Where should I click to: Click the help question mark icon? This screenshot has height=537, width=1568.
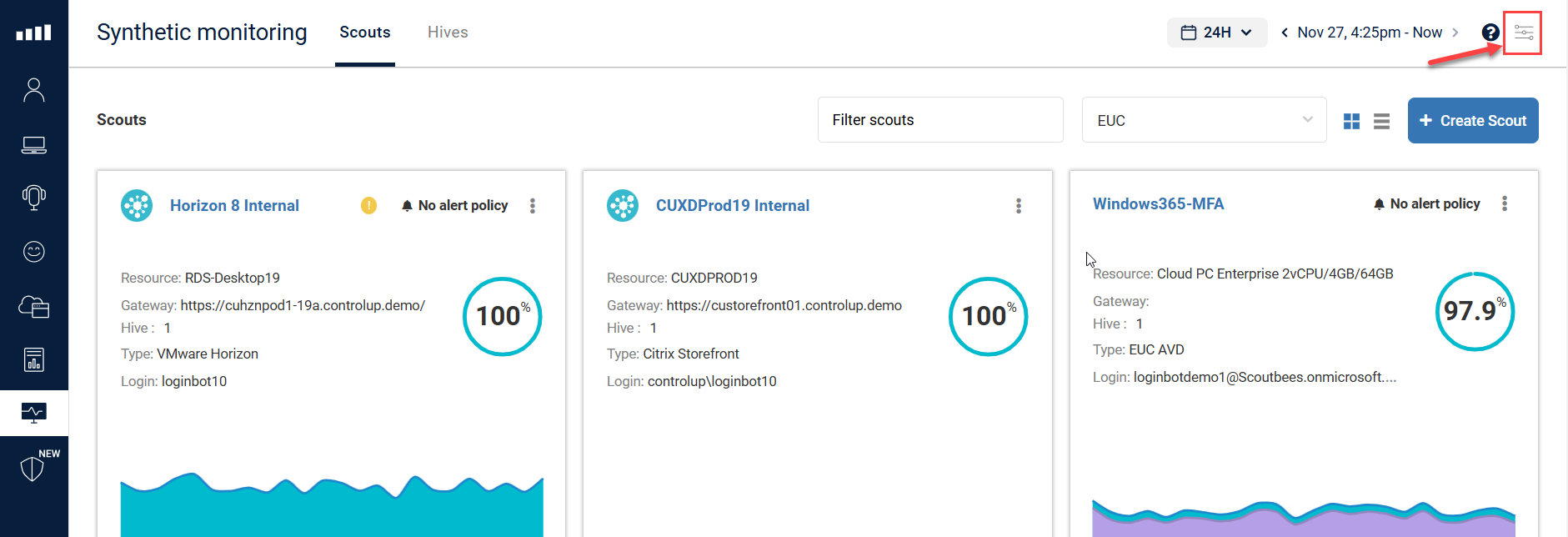click(1490, 33)
